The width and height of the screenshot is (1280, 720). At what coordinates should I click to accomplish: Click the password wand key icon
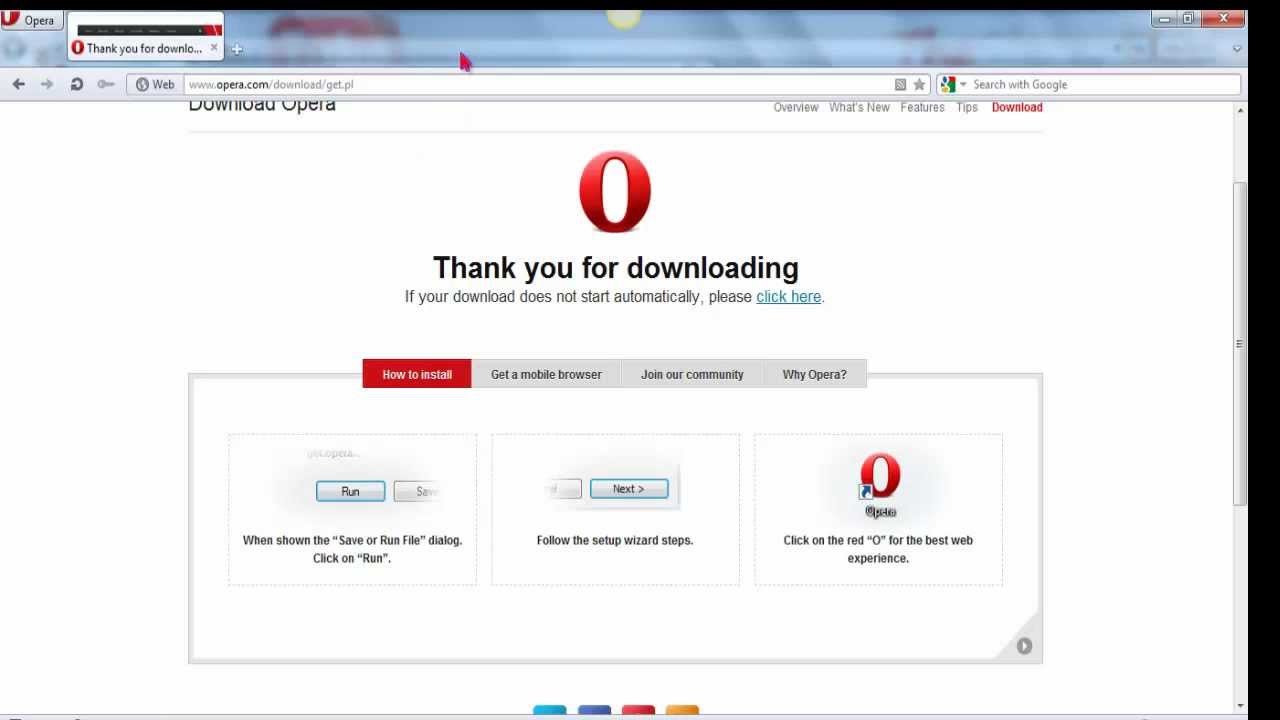105,84
